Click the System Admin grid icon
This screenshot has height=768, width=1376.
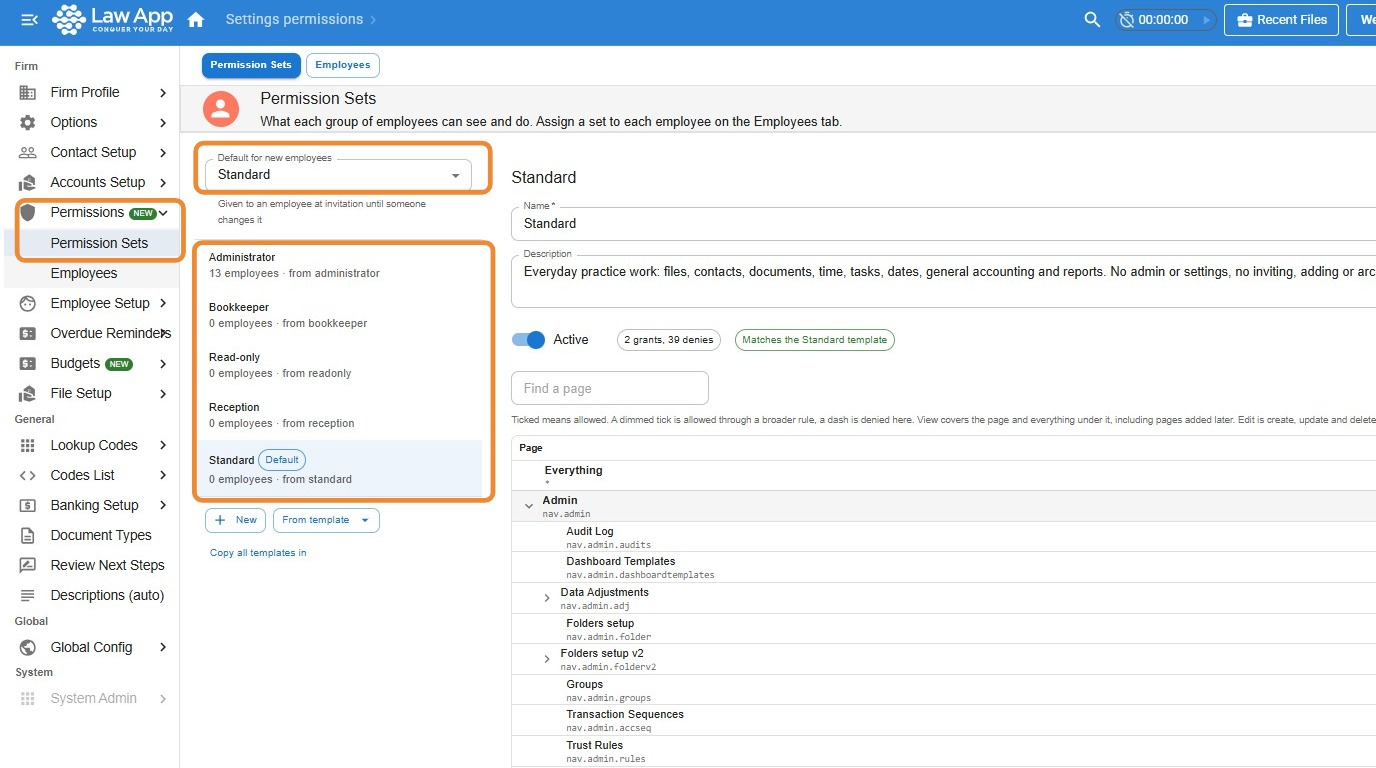28,698
